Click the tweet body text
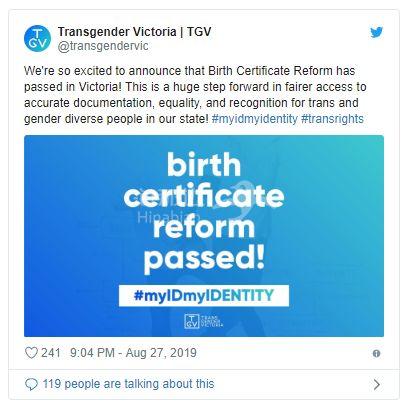411x408 pixels. tap(195, 95)
